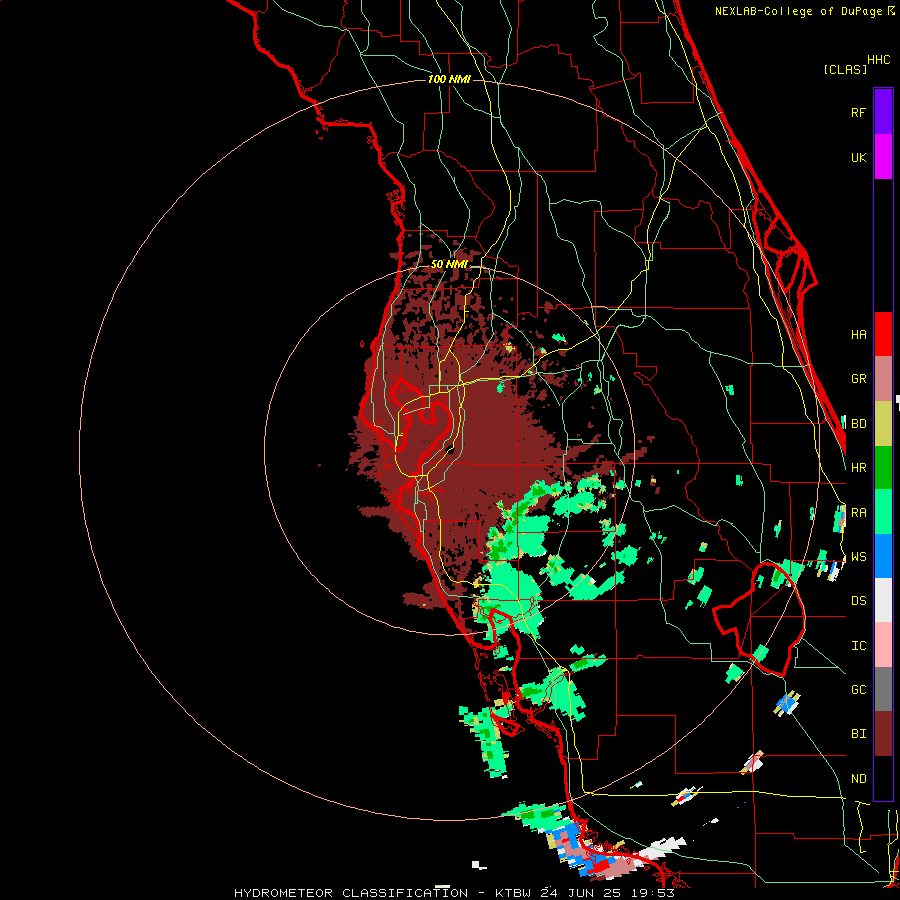
Task: Click the 19:53 timestamp
Action: click(655, 893)
